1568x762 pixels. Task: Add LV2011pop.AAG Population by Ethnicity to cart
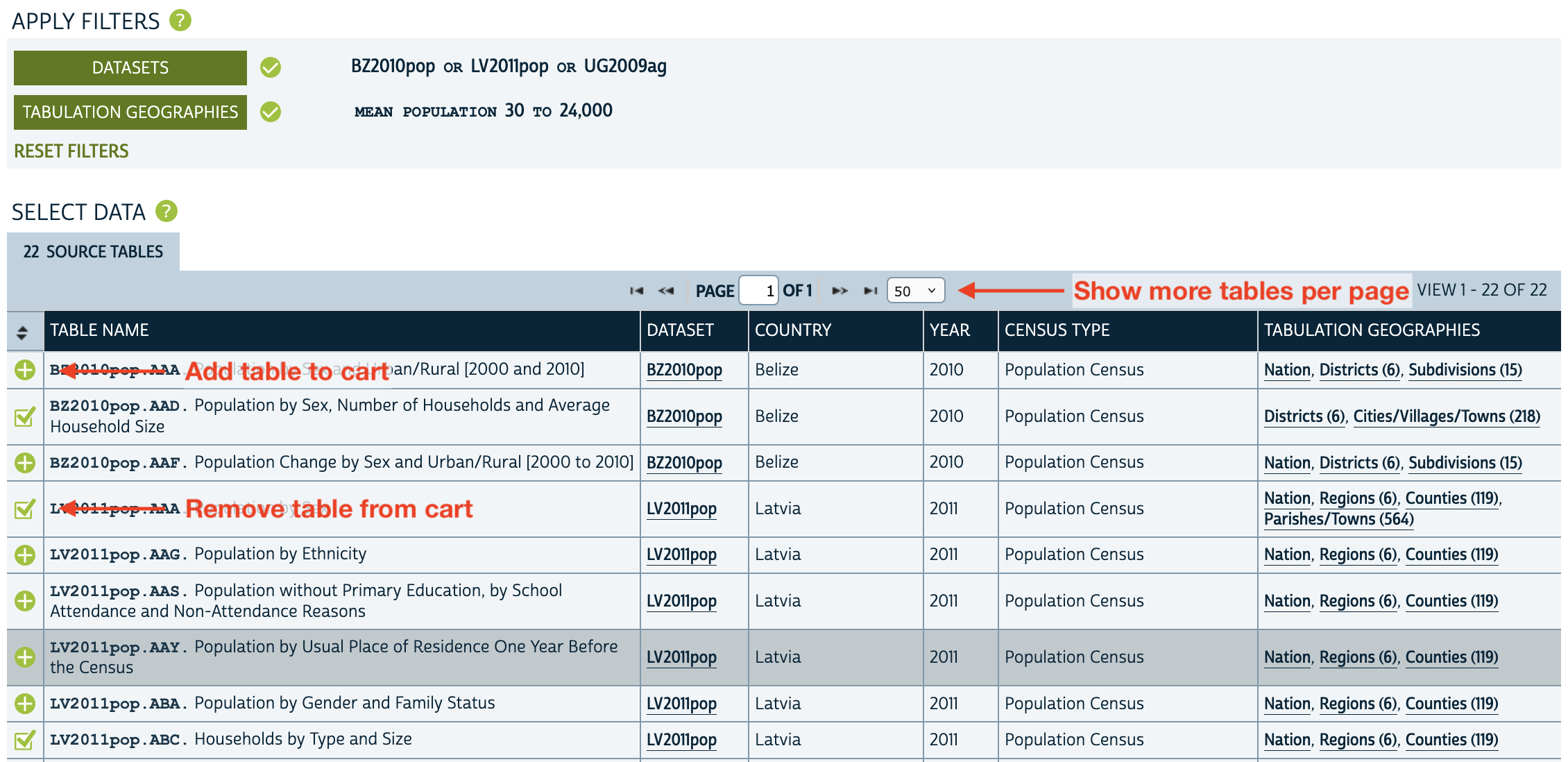(x=25, y=555)
